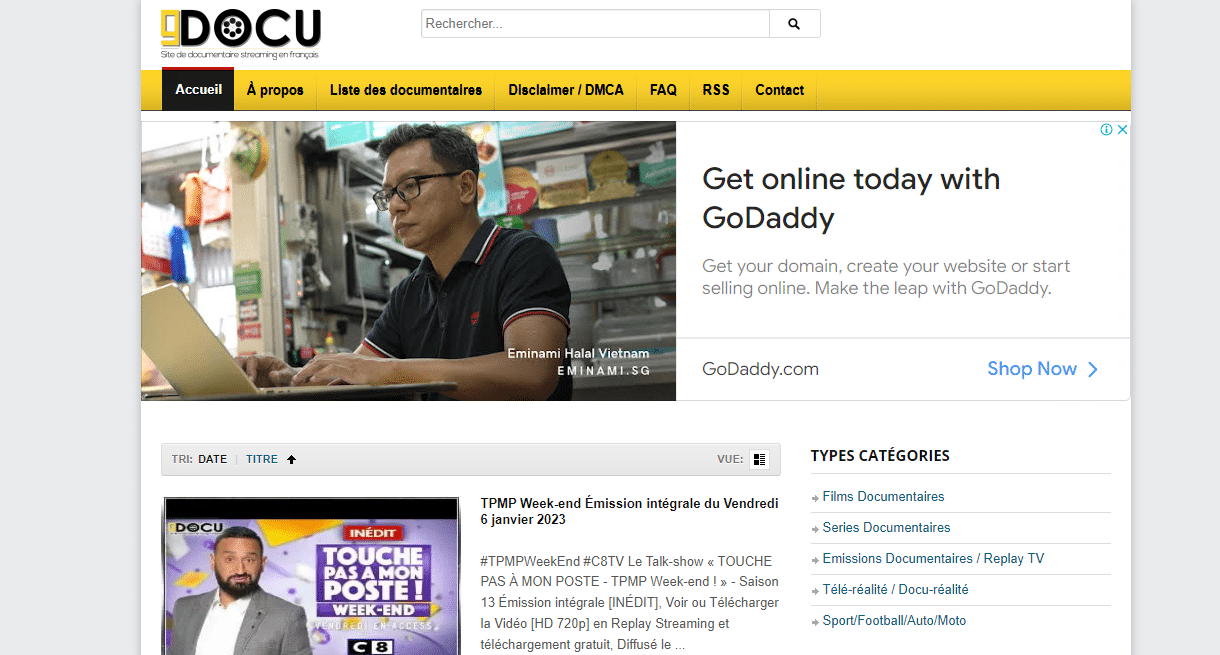Go to the À propos page
The image size is (1220, 655).
tap(275, 90)
